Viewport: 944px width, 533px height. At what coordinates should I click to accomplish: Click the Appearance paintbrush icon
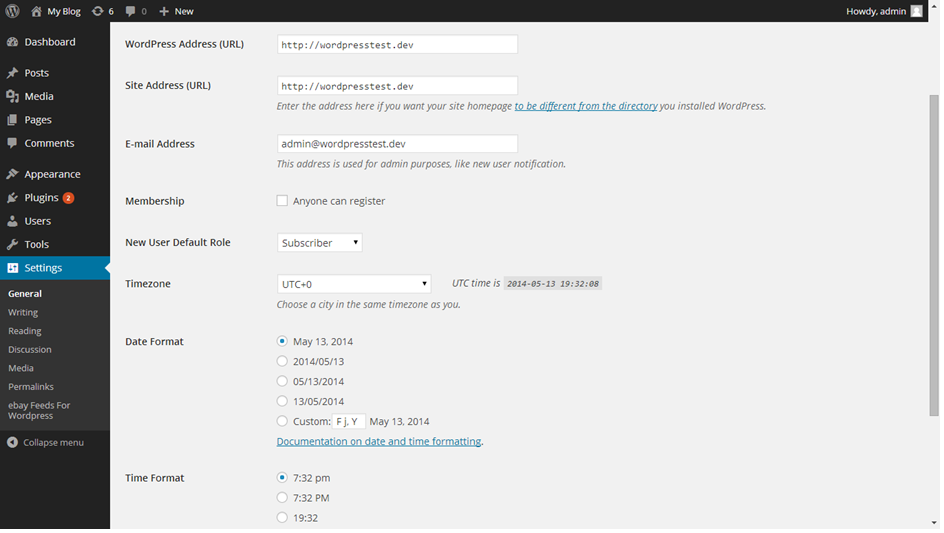[x=12, y=174]
